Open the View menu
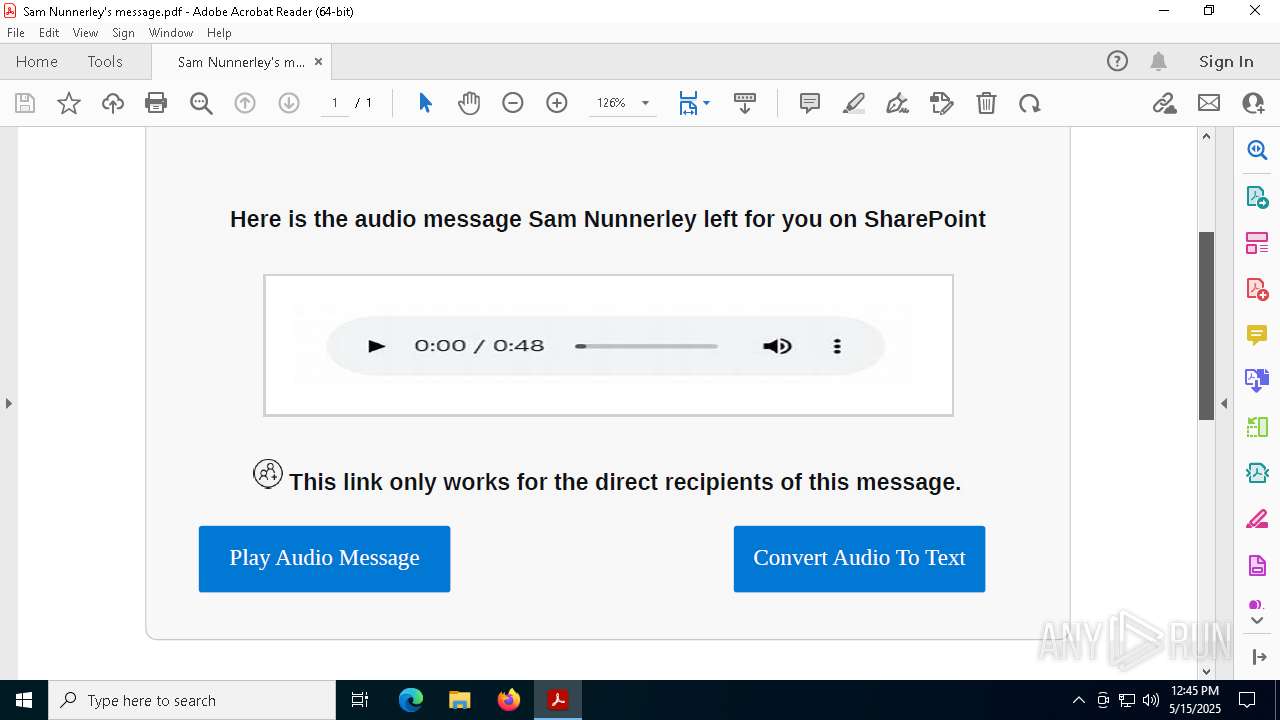 (x=85, y=33)
